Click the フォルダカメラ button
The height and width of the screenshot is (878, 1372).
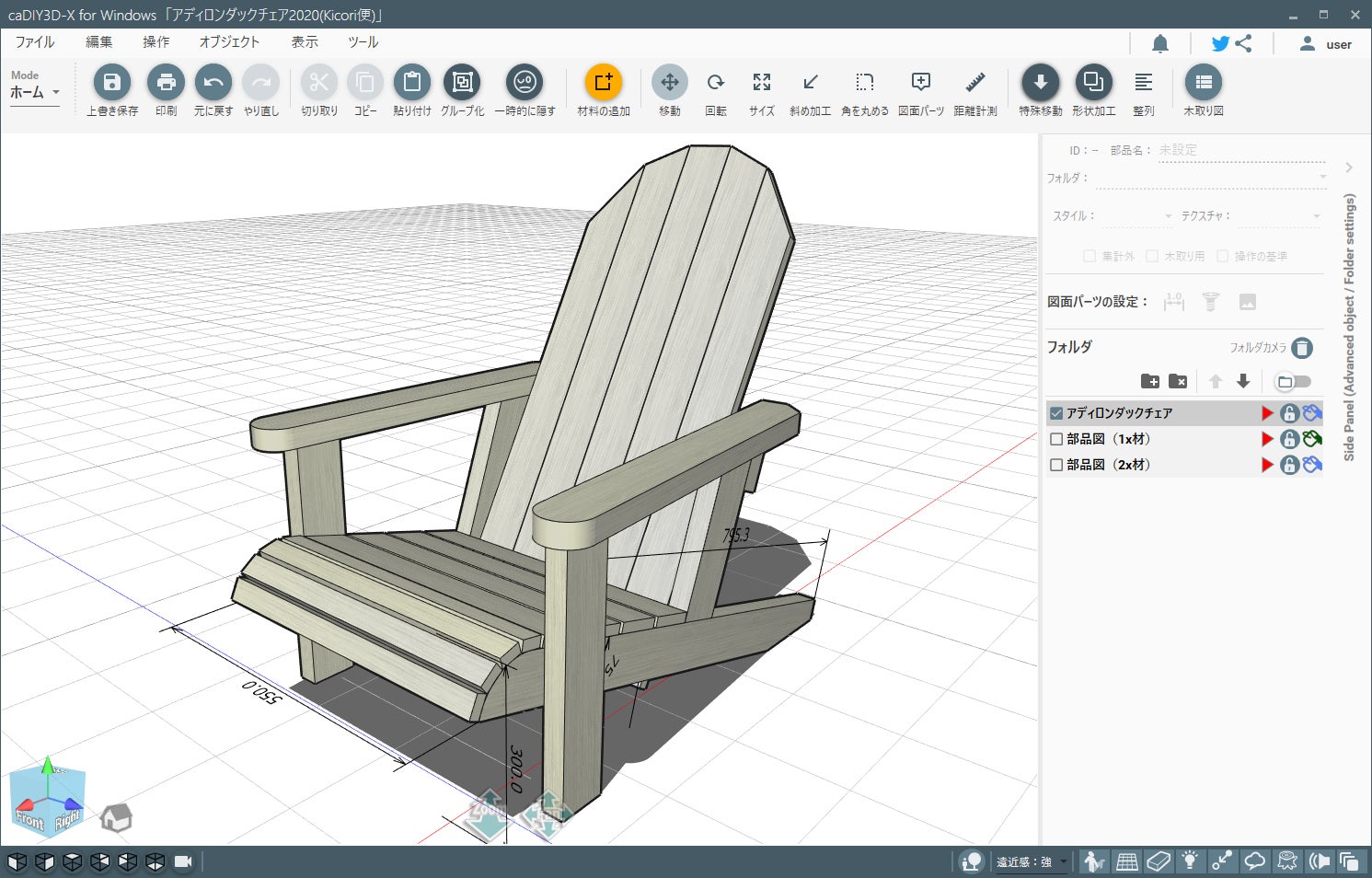(x=1301, y=348)
